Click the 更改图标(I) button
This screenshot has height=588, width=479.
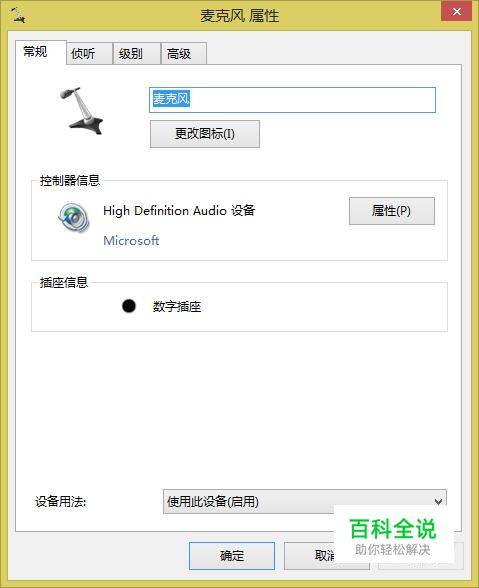click(205, 134)
